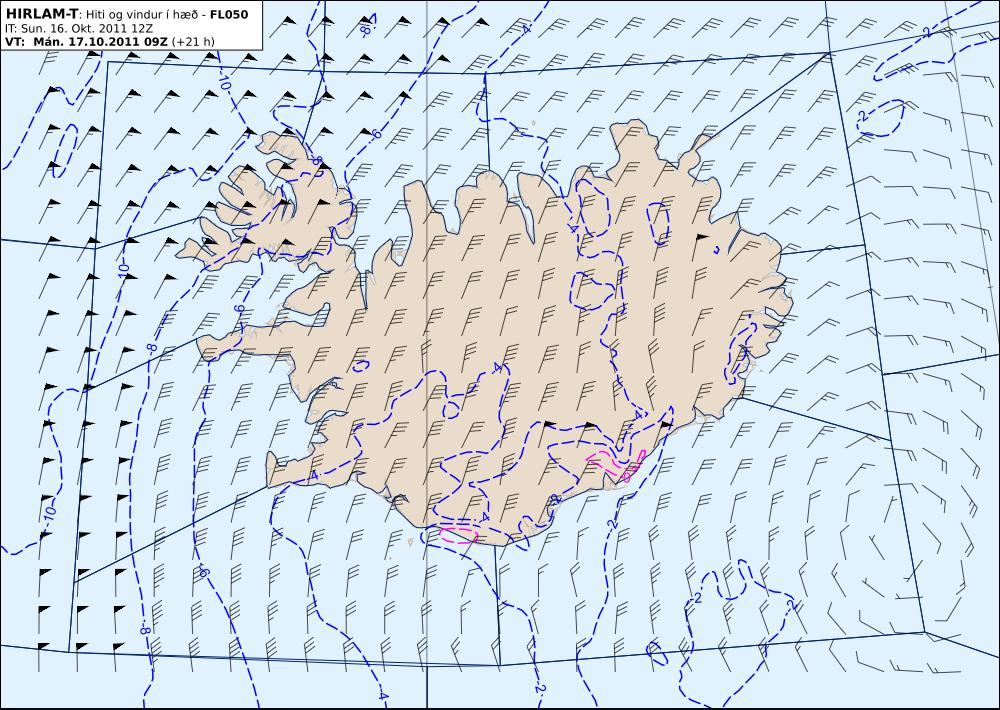Click the 'VT: Mán. 17.10.2011 09Z' valid time
This screenshot has width=1000, height=710.
86,42
